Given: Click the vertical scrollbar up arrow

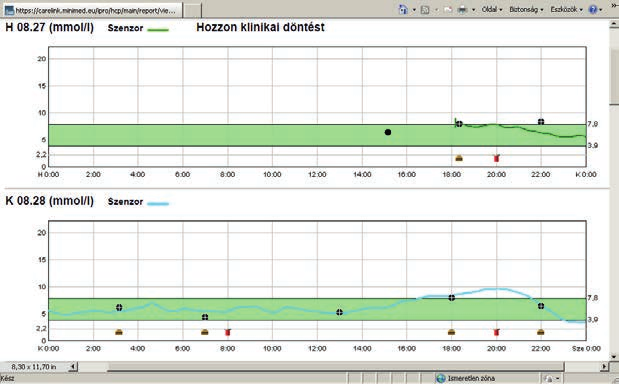Looking at the screenshot, I should click(x=614, y=25).
